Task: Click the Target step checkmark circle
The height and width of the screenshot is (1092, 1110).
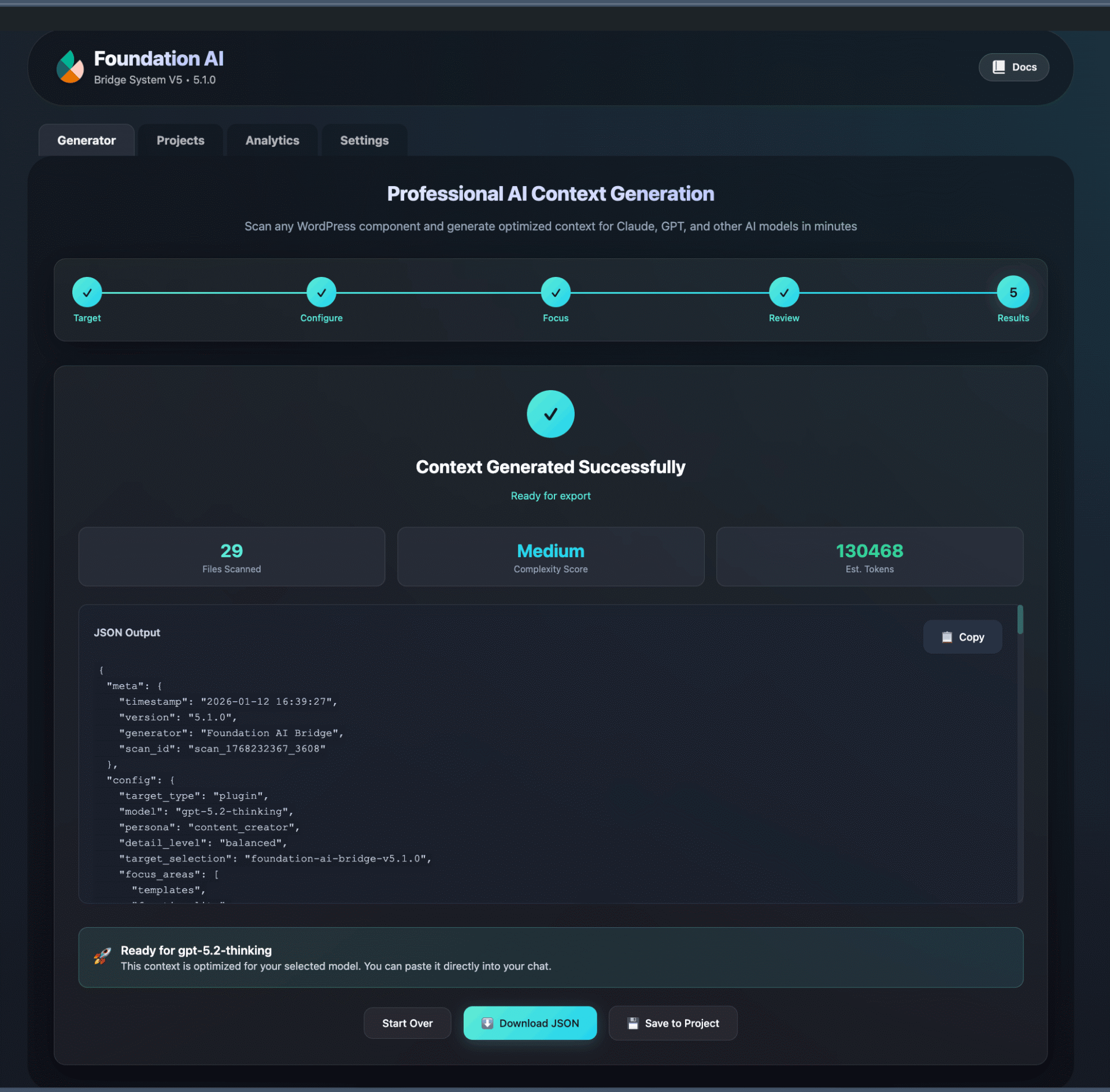Action: 87,293
